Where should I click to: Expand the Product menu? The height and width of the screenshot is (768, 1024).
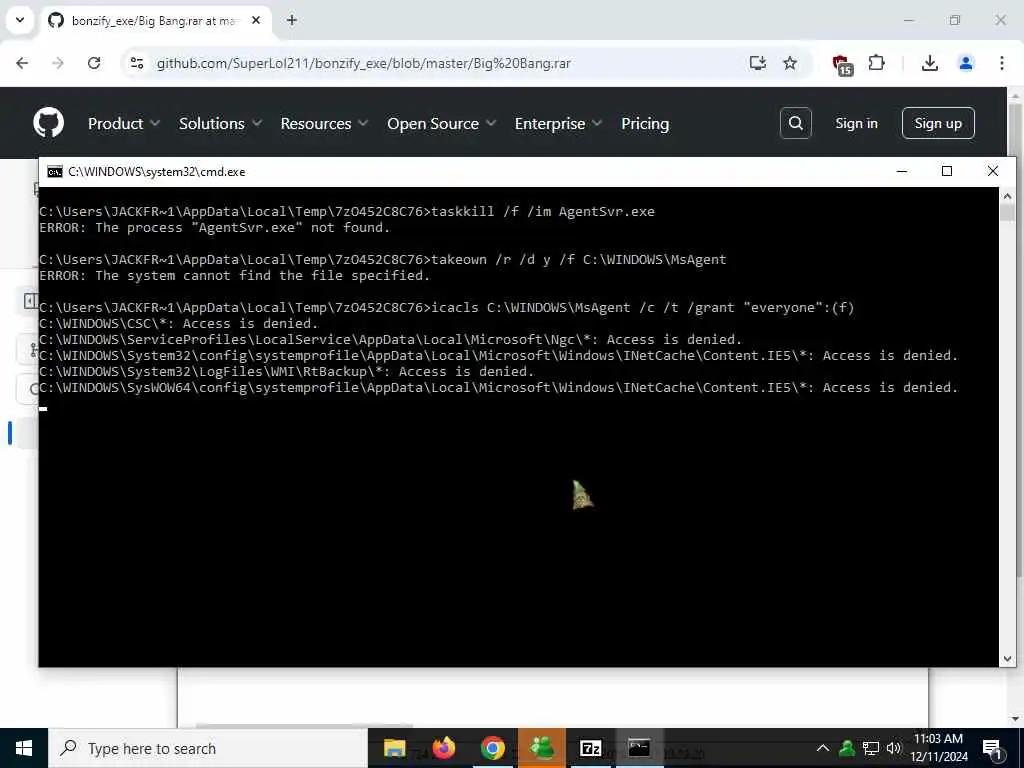click(x=123, y=123)
